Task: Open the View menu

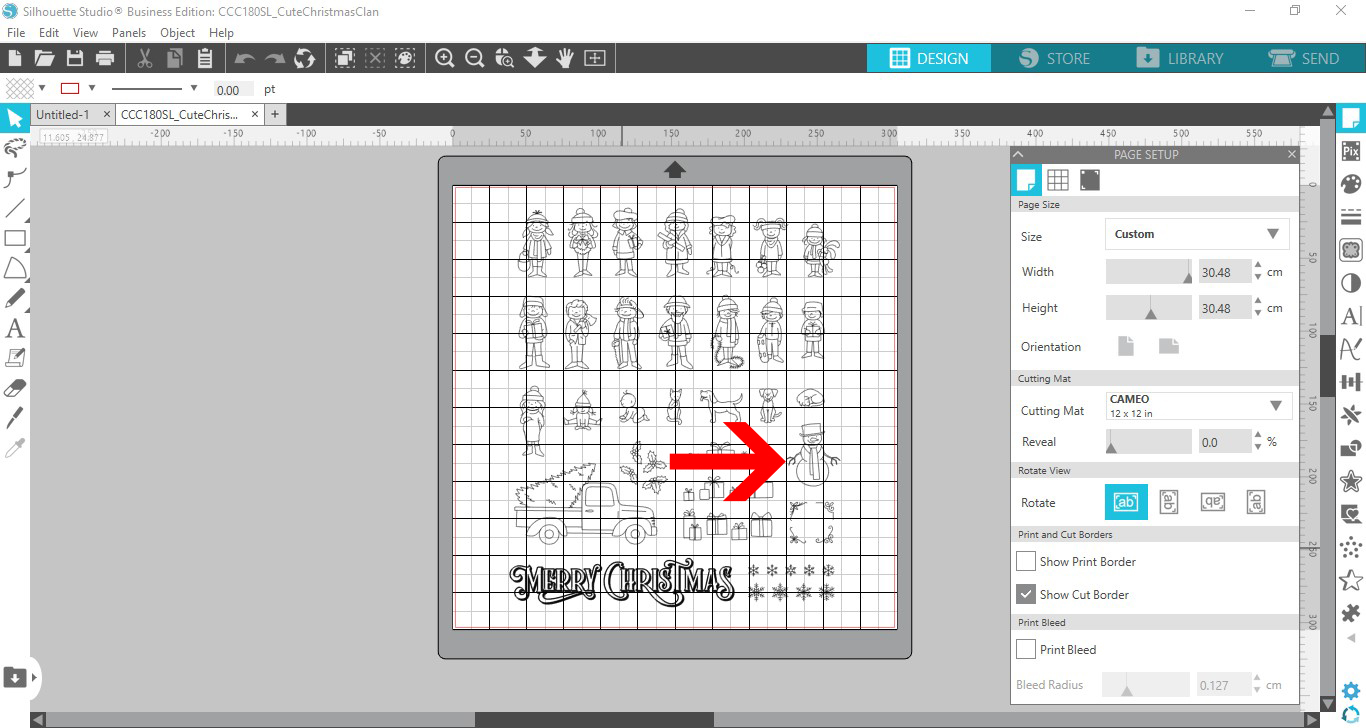Action: click(85, 32)
